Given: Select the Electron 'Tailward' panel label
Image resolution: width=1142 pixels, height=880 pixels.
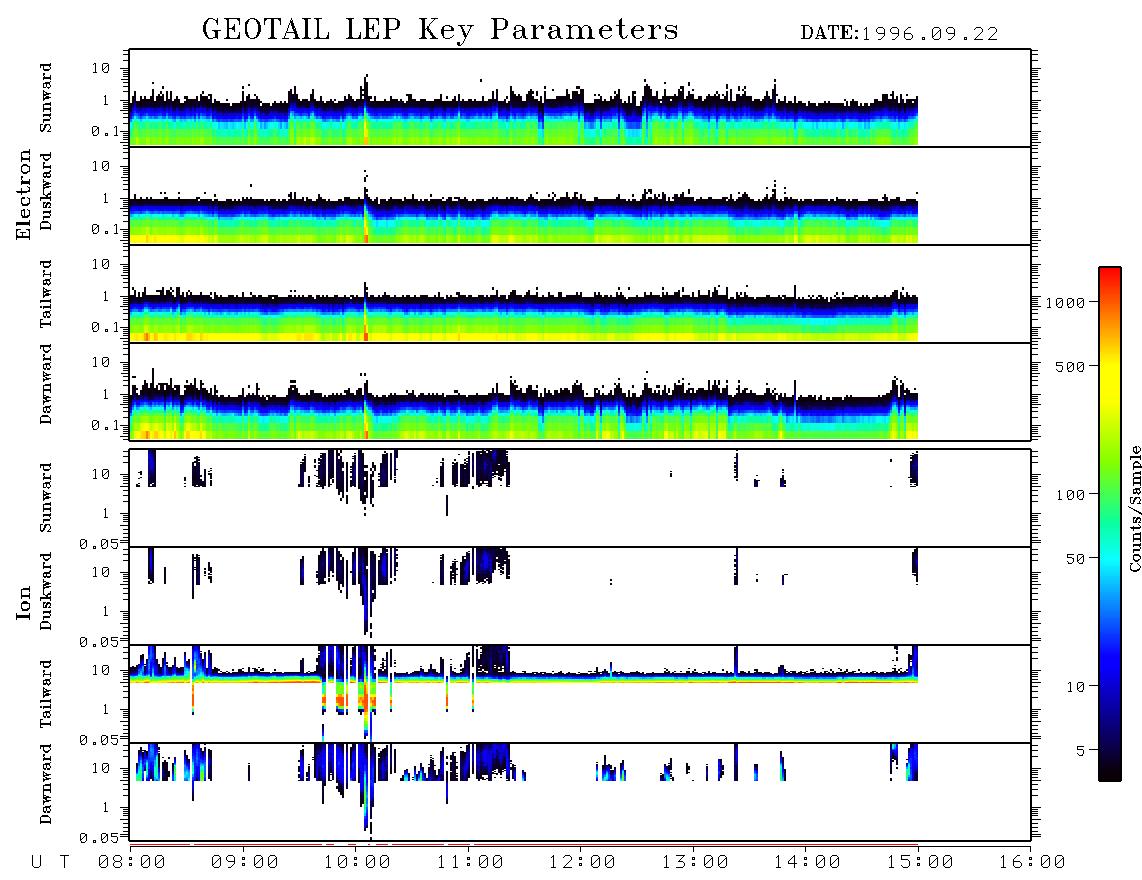Looking at the screenshot, I should click(x=46, y=294).
